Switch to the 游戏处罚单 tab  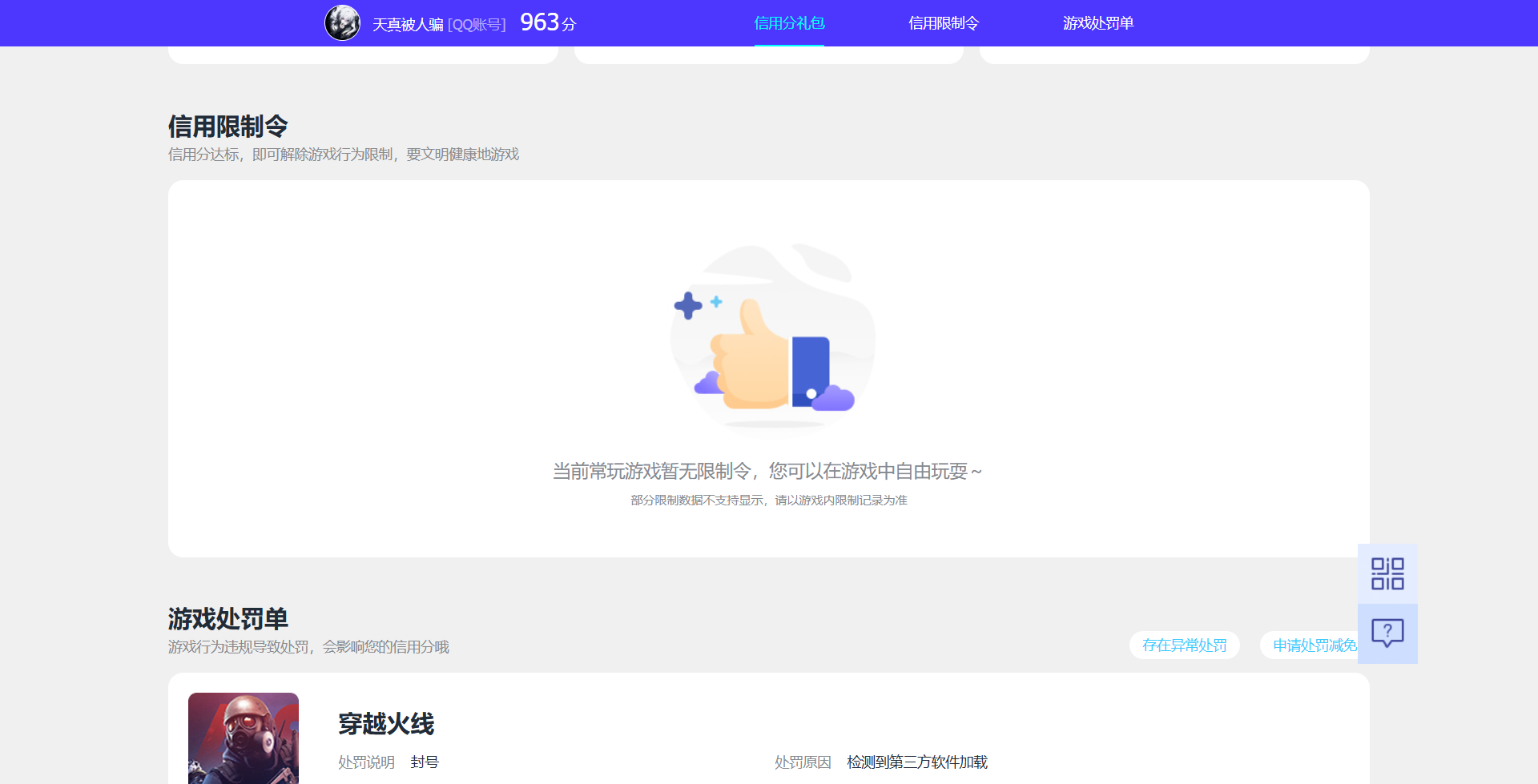1098,23
